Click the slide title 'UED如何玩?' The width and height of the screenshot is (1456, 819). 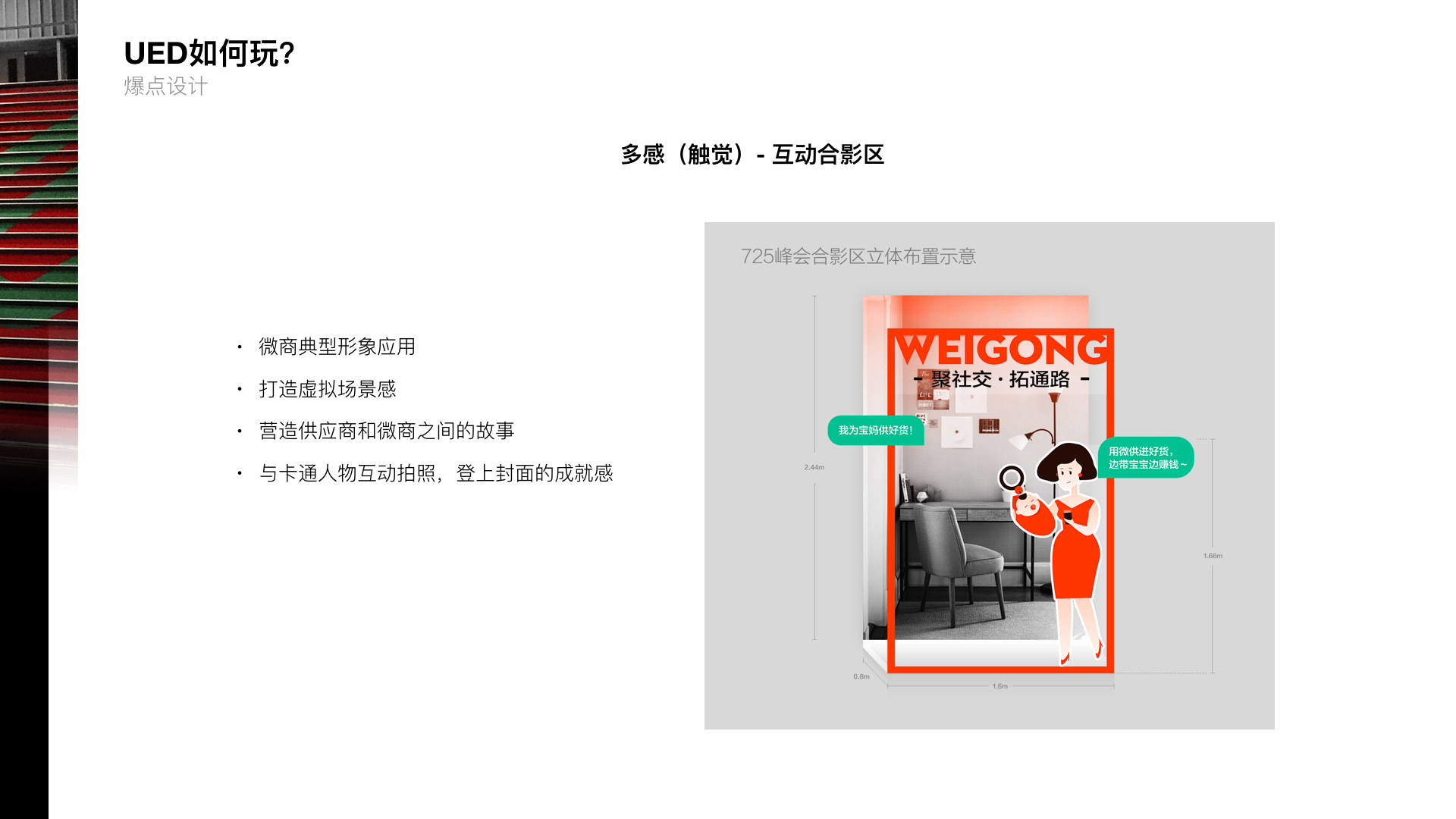209,54
